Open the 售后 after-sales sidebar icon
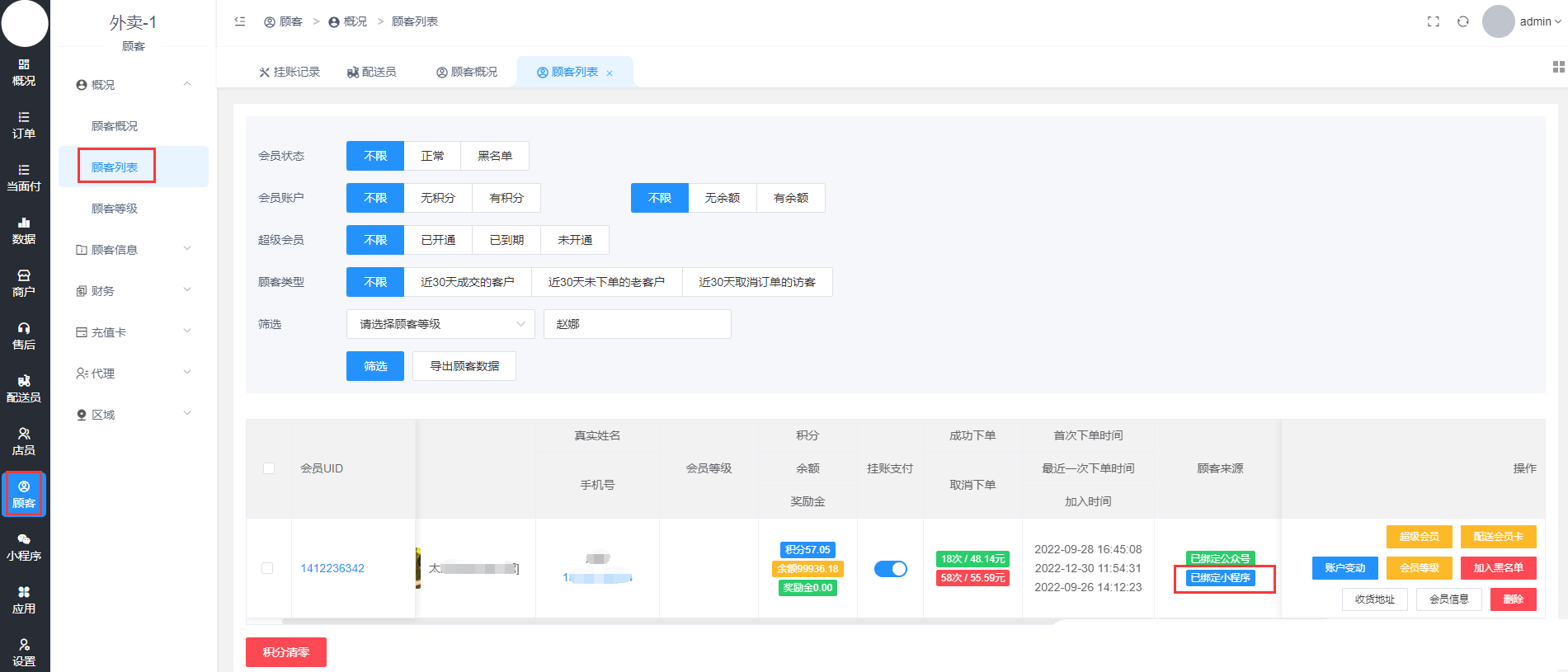 point(24,336)
